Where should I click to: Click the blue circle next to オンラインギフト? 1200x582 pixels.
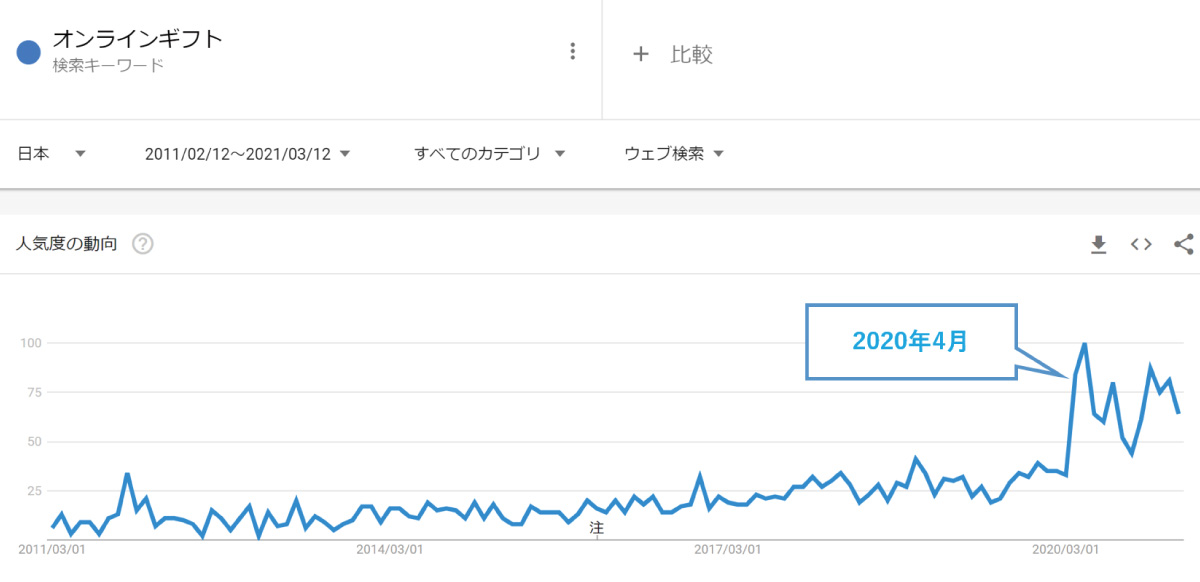coord(29,52)
